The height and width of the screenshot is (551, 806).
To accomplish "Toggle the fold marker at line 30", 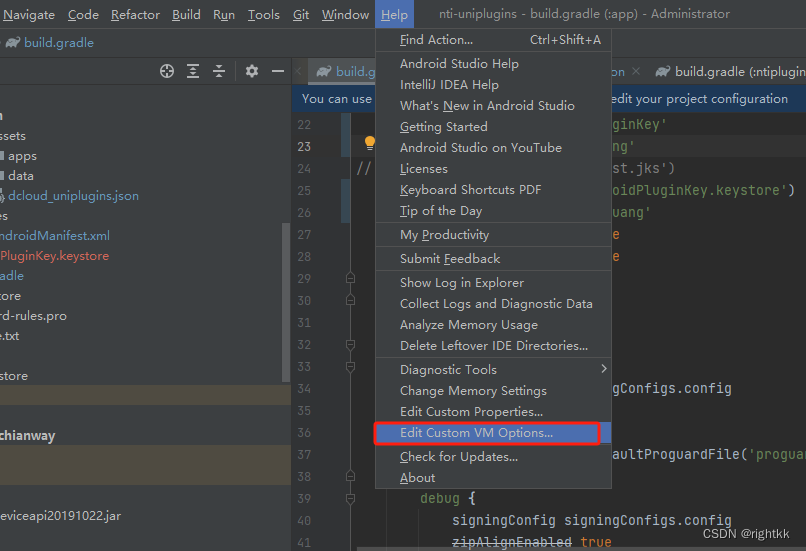I will [x=351, y=300].
